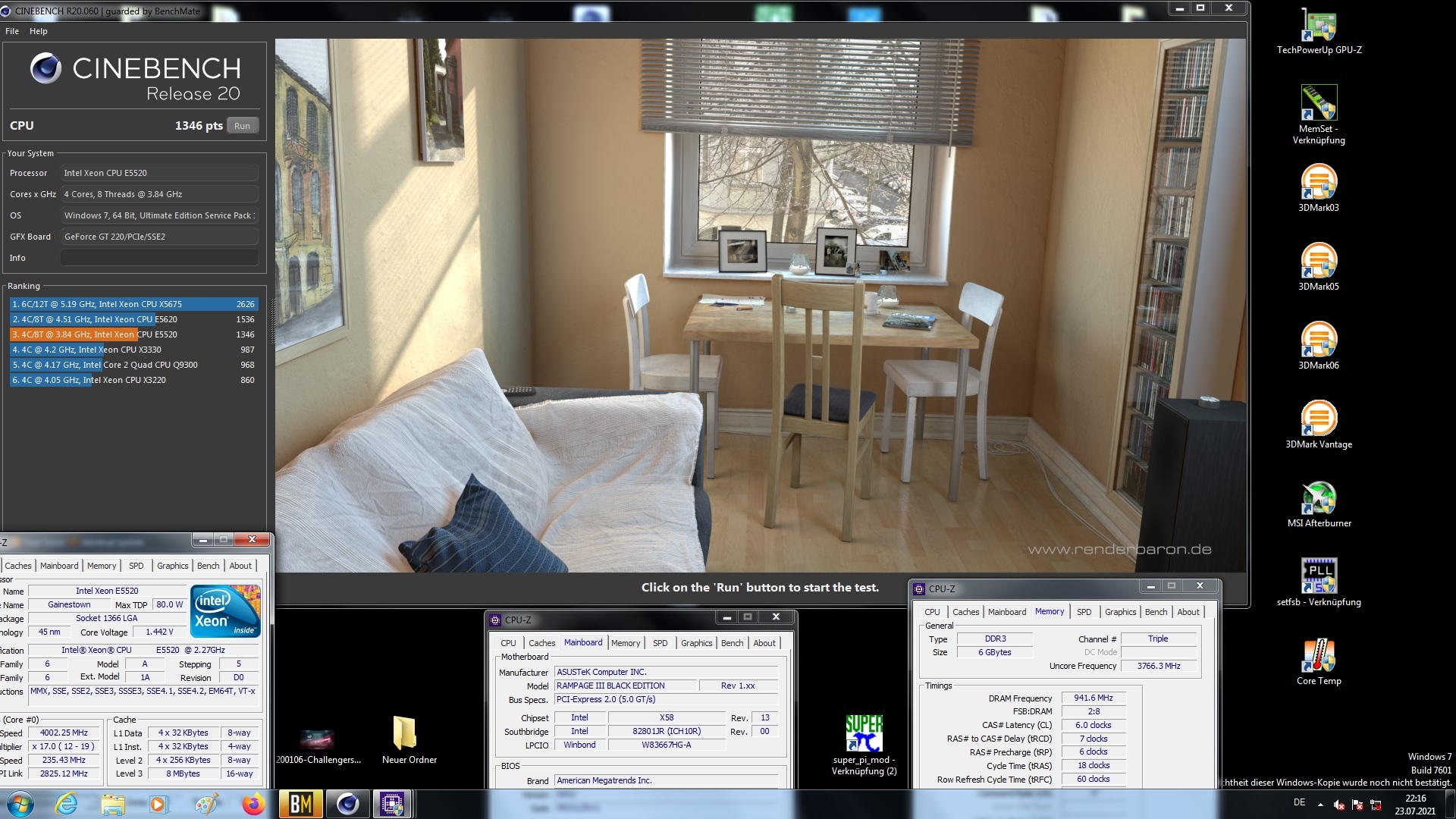Switch to Memory tab in middle CPU-Z window
The height and width of the screenshot is (819, 1456).
click(626, 643)
